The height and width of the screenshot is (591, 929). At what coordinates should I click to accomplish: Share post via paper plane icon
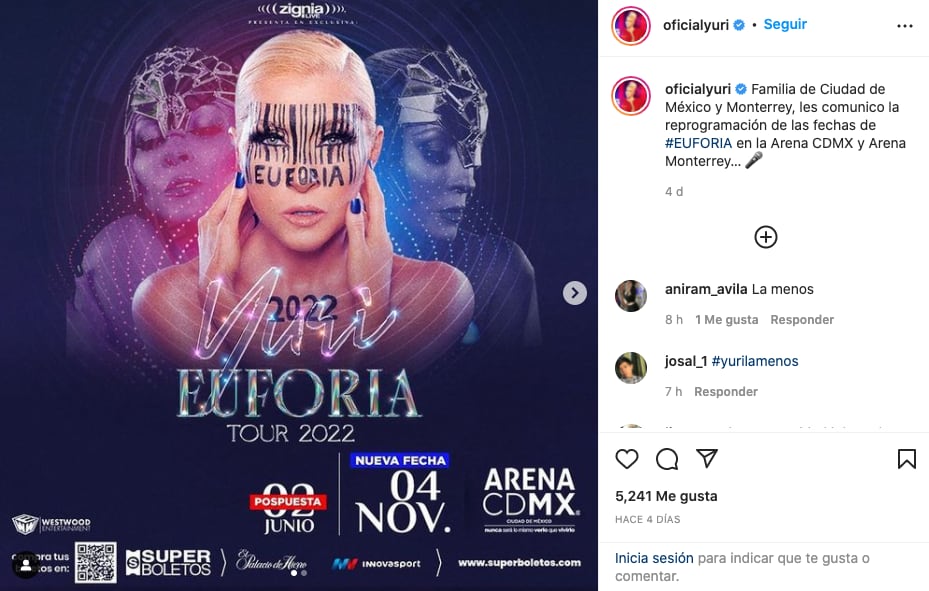pos(707,458)
